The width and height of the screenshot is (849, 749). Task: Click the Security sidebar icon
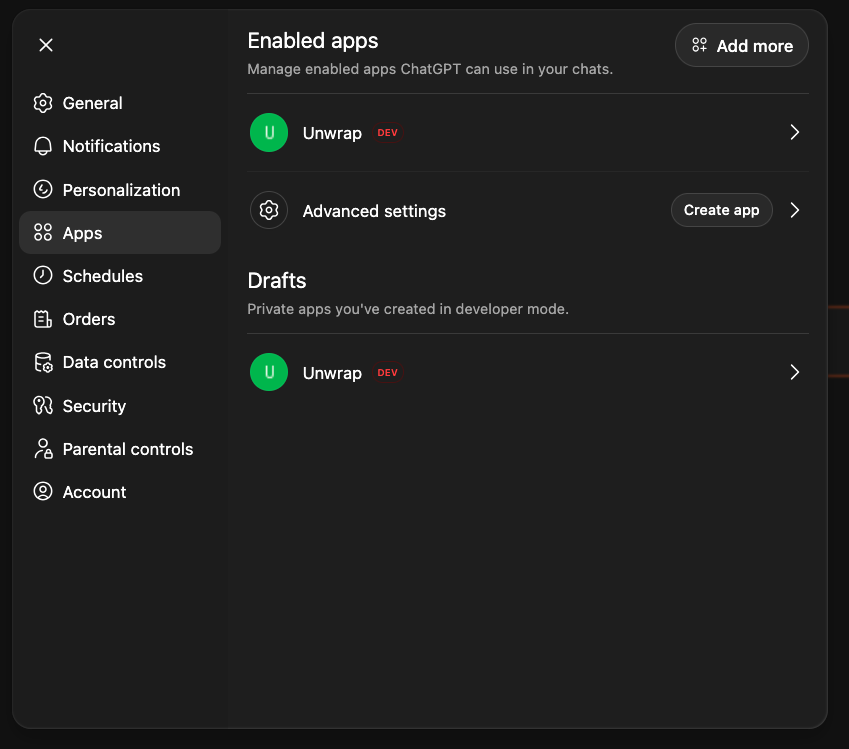coord(43,406)
